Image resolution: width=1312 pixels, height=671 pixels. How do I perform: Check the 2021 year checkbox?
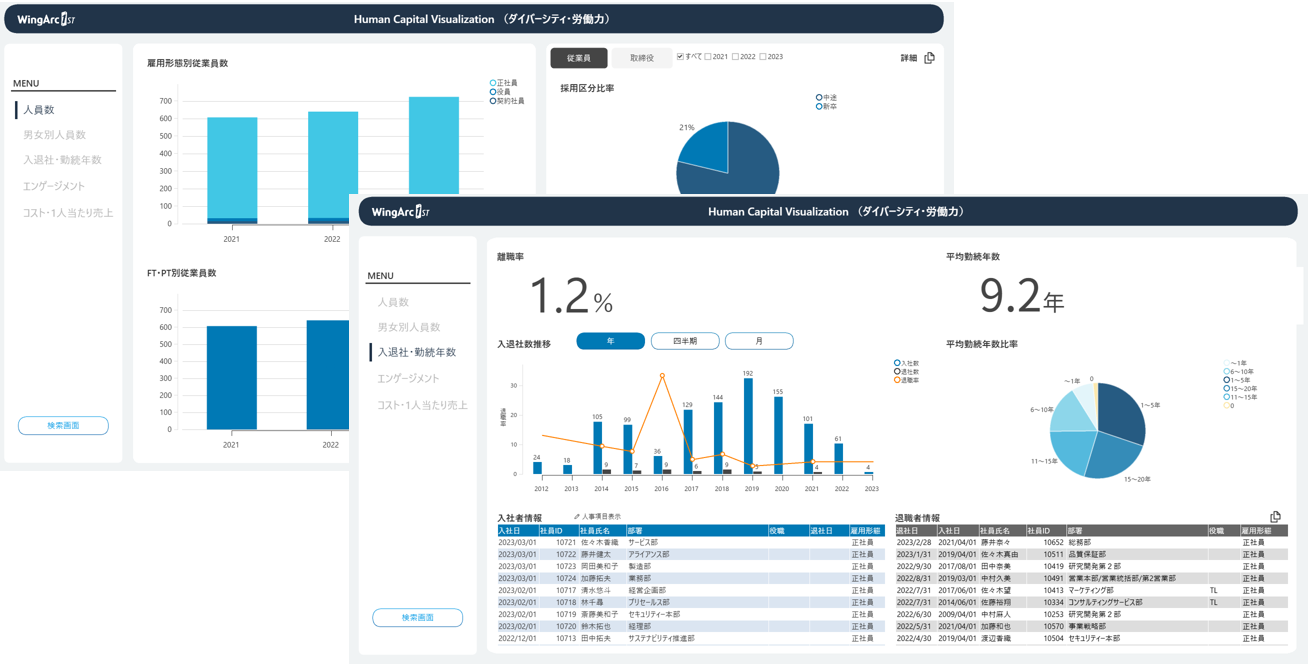[709, 57]
